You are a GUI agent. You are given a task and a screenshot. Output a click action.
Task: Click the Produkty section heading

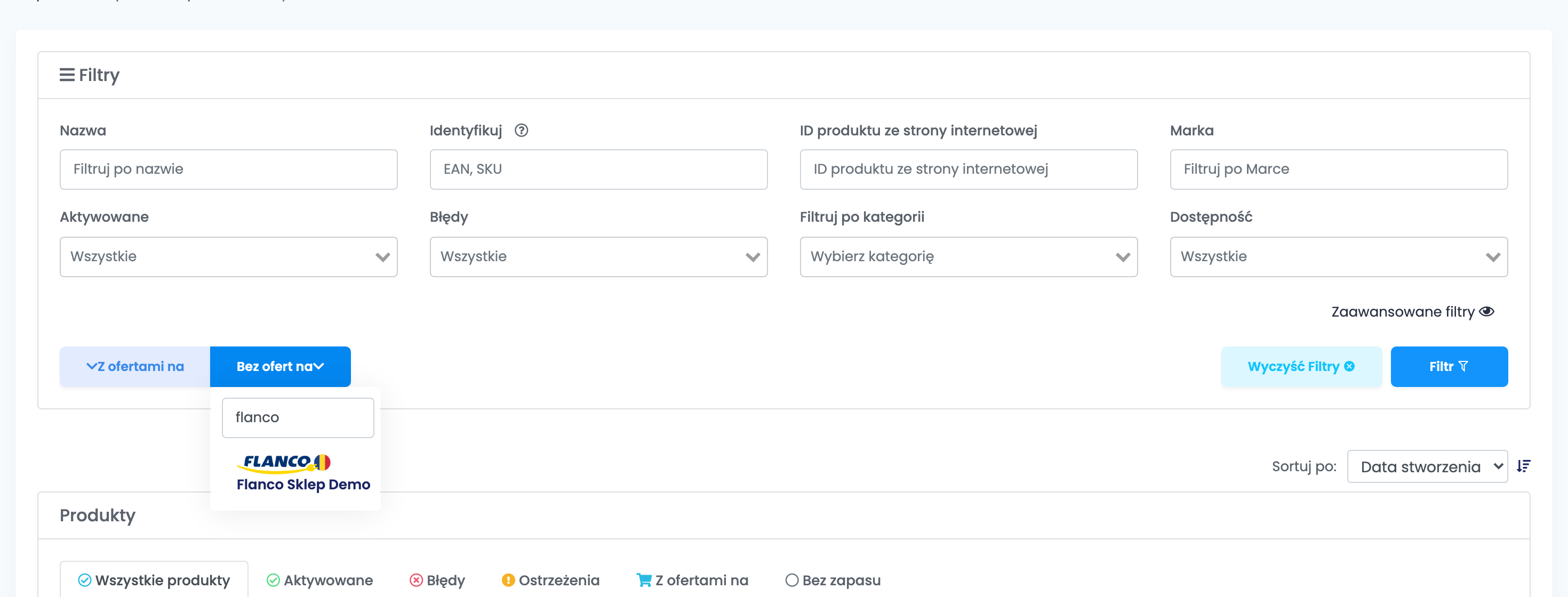click(98, 515)
